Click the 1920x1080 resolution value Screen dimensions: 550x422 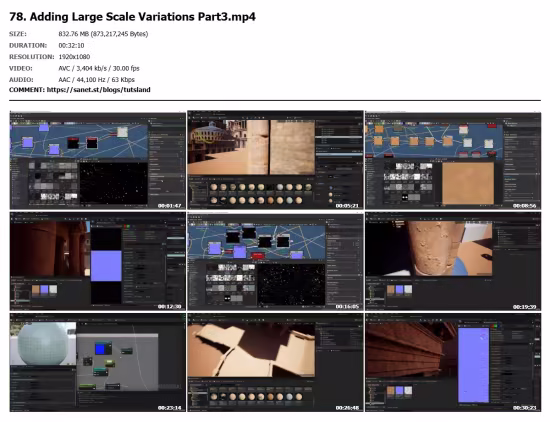[x=74, y=57]
